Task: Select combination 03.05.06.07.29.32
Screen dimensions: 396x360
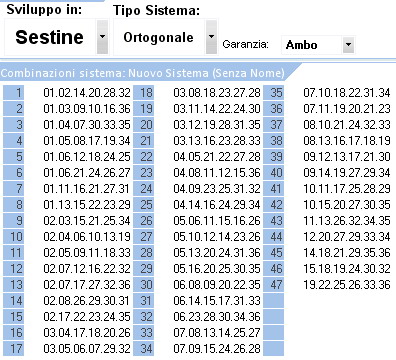Action: tap(87, 349)
